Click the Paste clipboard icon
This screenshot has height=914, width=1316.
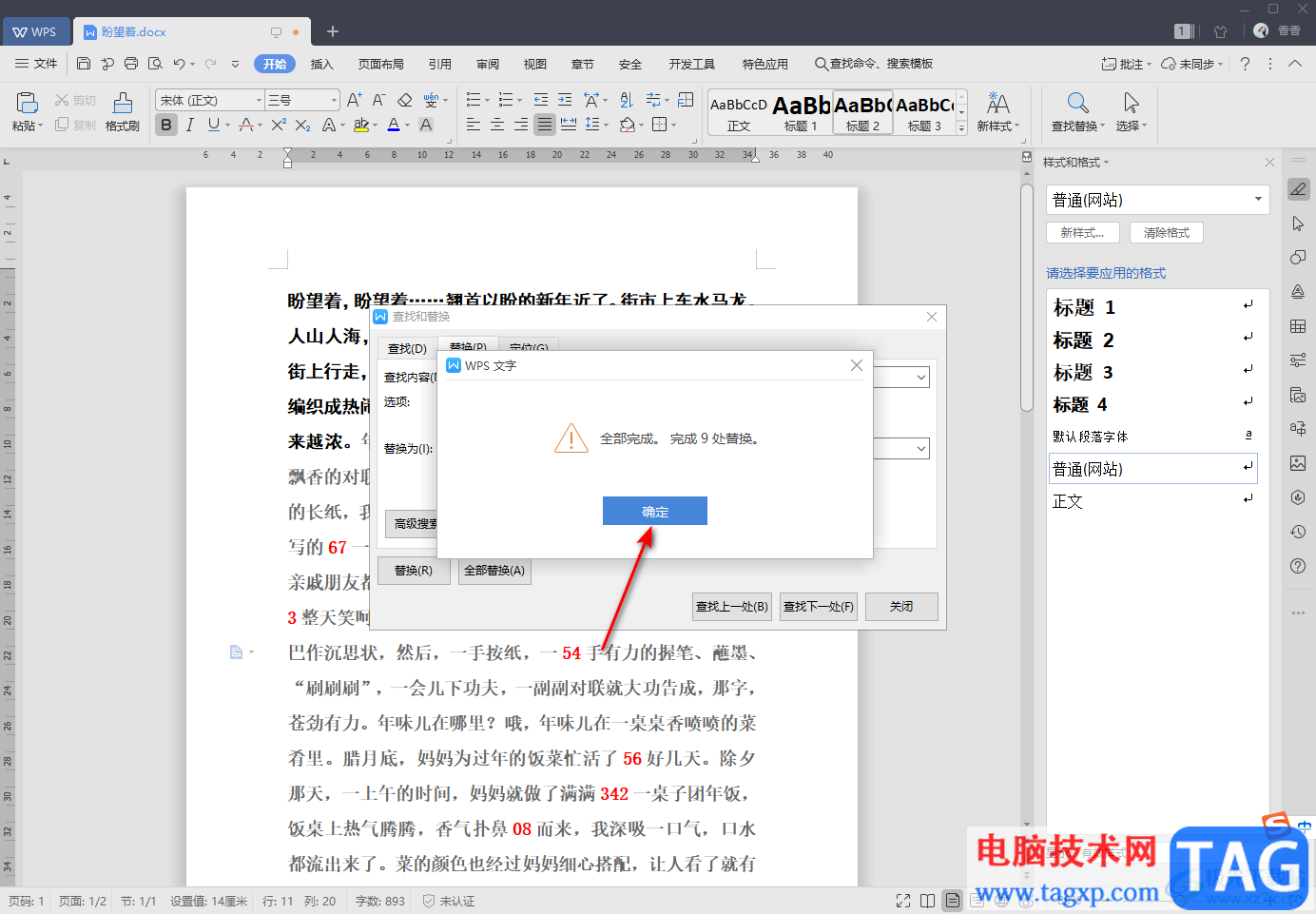pos(27,103)
